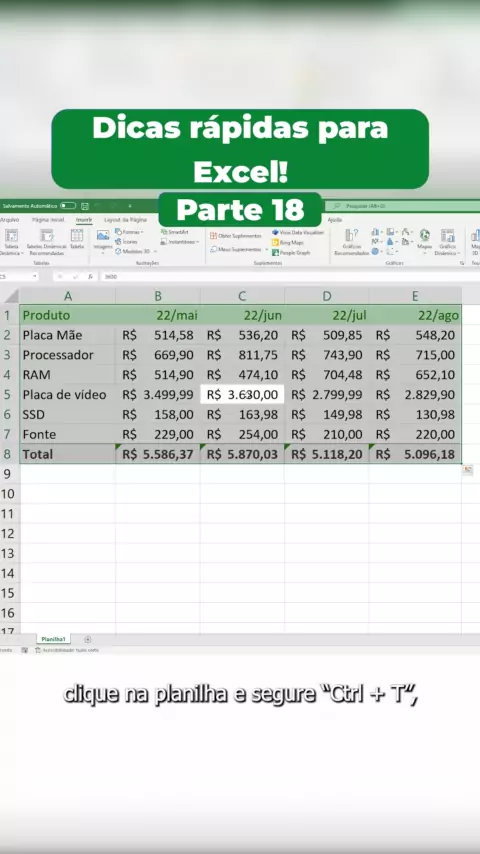Click the cell showing R$ 514,58

tap(158, 335)
